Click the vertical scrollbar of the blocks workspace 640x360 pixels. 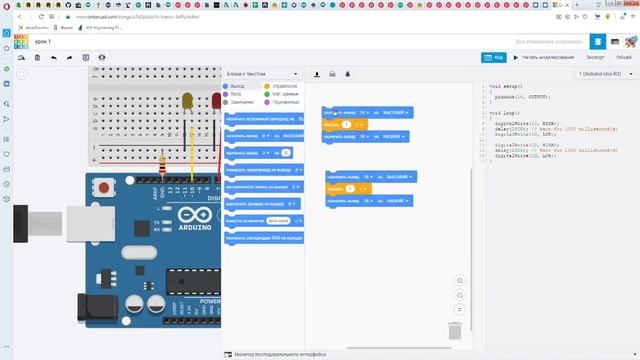click(471, 249)
